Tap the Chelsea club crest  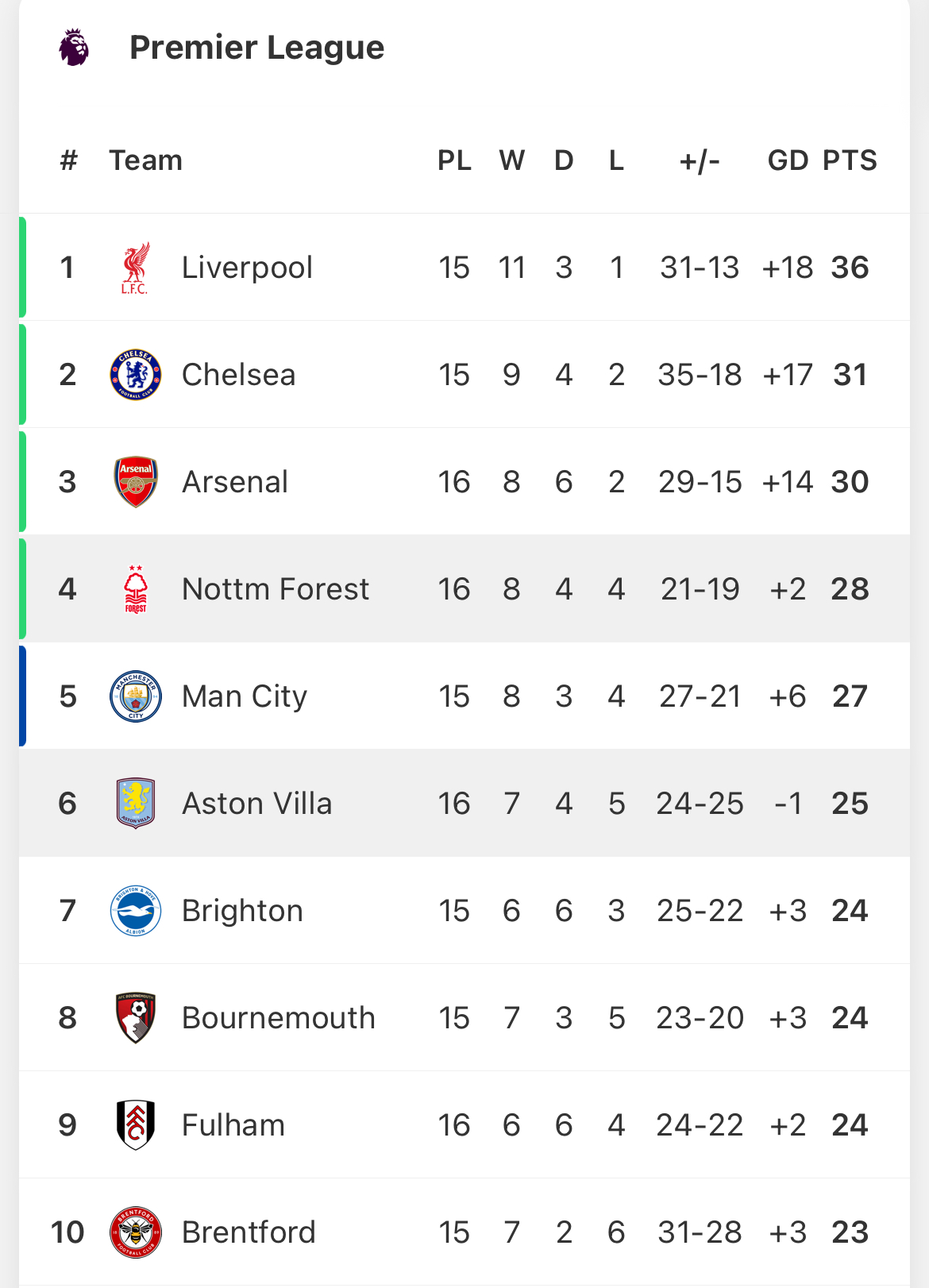136,375
